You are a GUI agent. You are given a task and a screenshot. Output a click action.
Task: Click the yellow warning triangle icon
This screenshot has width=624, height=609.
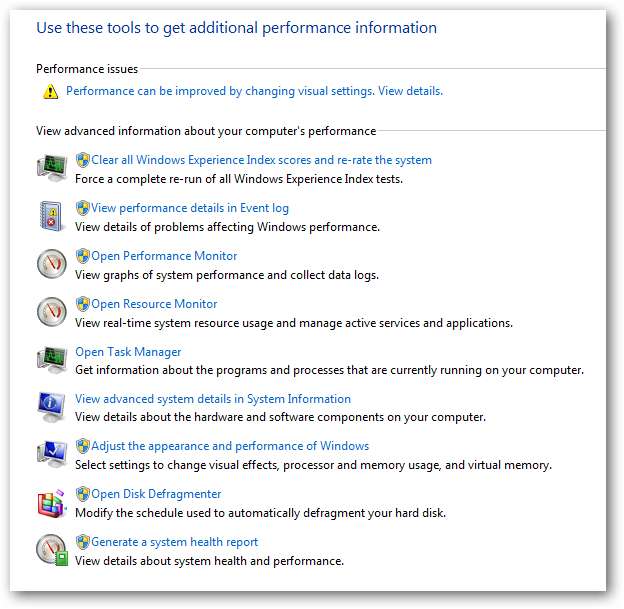point(50,92)
